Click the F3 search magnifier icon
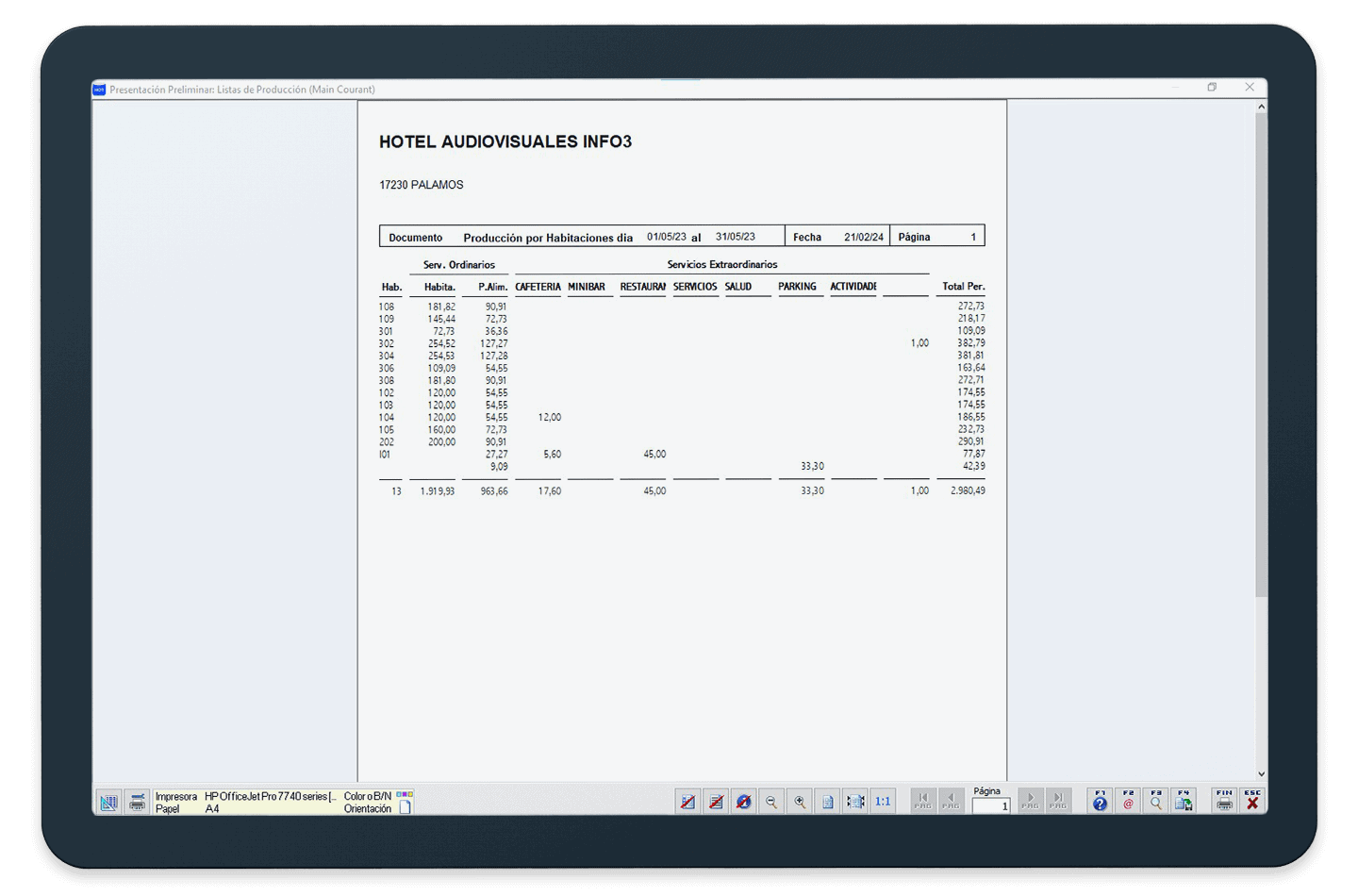Viewport: 1358px width, 896px height. coord(1155,802)
